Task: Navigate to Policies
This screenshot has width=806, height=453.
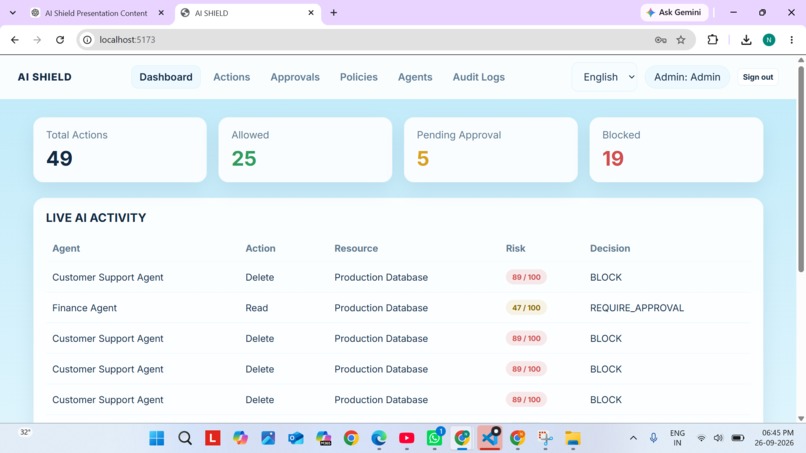Action: (x=358, y=77)
